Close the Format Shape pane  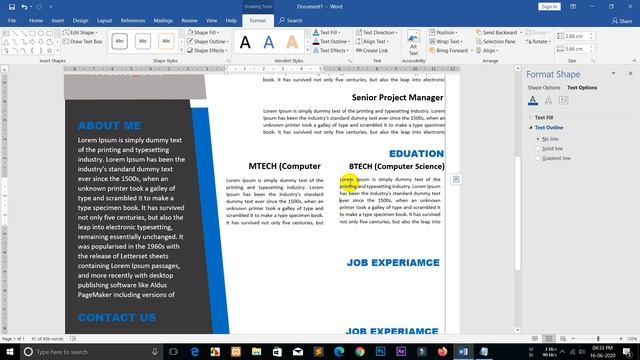(x=630, y=73)
